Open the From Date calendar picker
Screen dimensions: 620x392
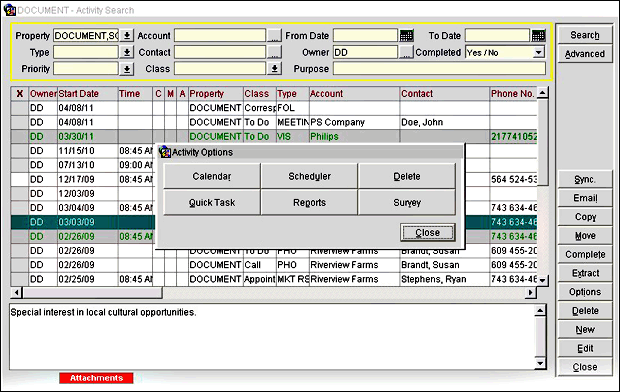[406, 36]
